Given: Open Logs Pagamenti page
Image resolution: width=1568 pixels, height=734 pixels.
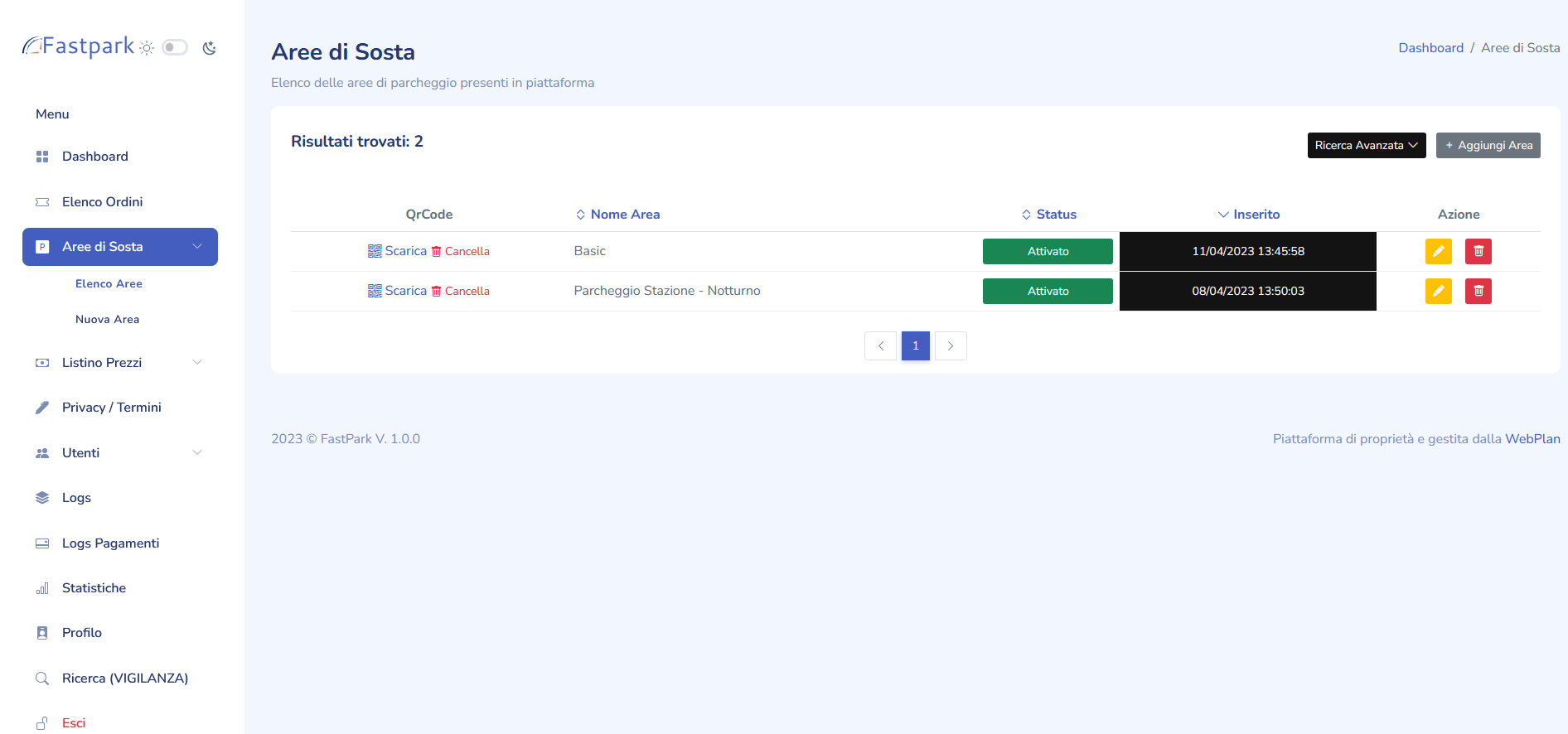Looking at the screenshot, I should (x=120, y=543).
